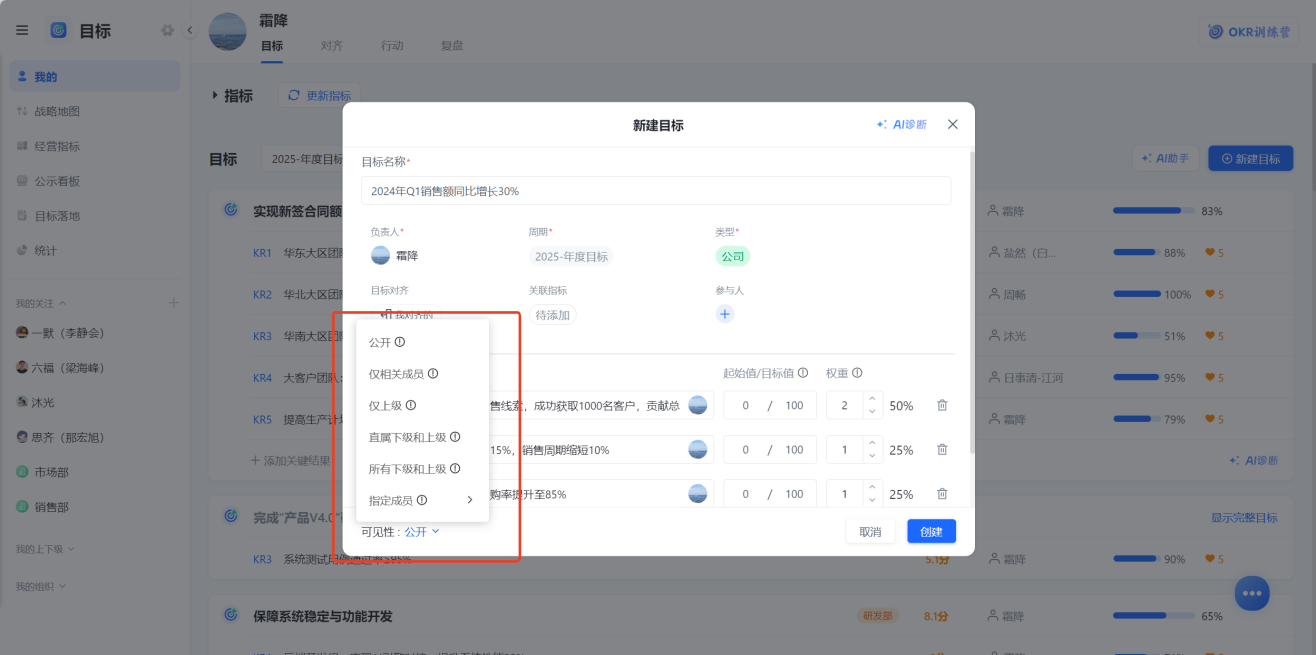The height and width of the screenshot is (655, 1316).
Task: Click info icon beside 权重 header
Action: click(857, 373)
